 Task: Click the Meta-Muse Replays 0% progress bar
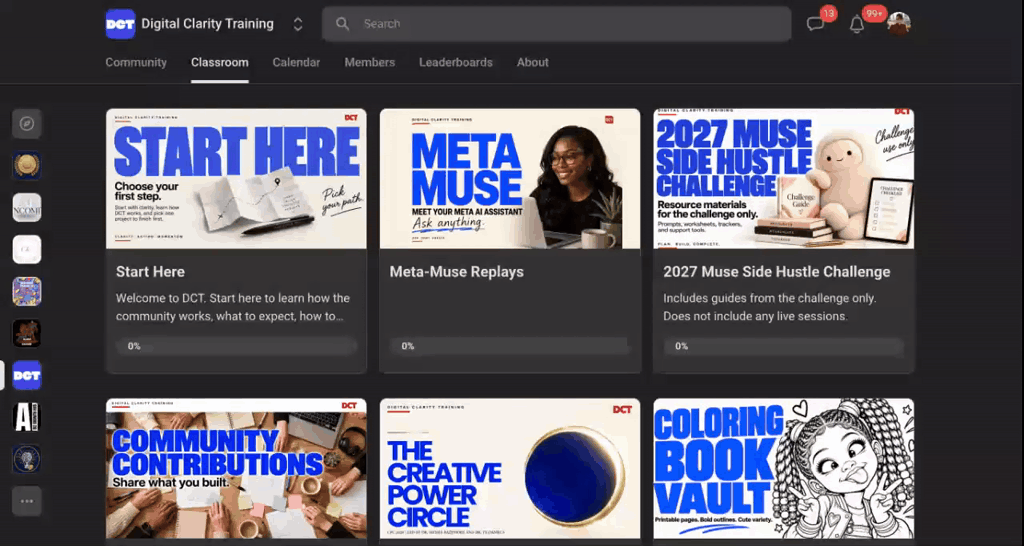(510, 346)
